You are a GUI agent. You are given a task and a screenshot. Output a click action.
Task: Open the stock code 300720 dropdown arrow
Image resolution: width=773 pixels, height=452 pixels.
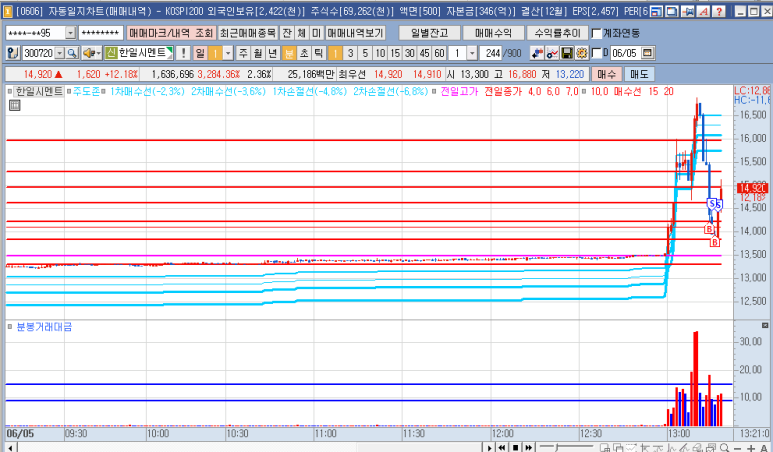pyautogui.click(x=60, y=53)
